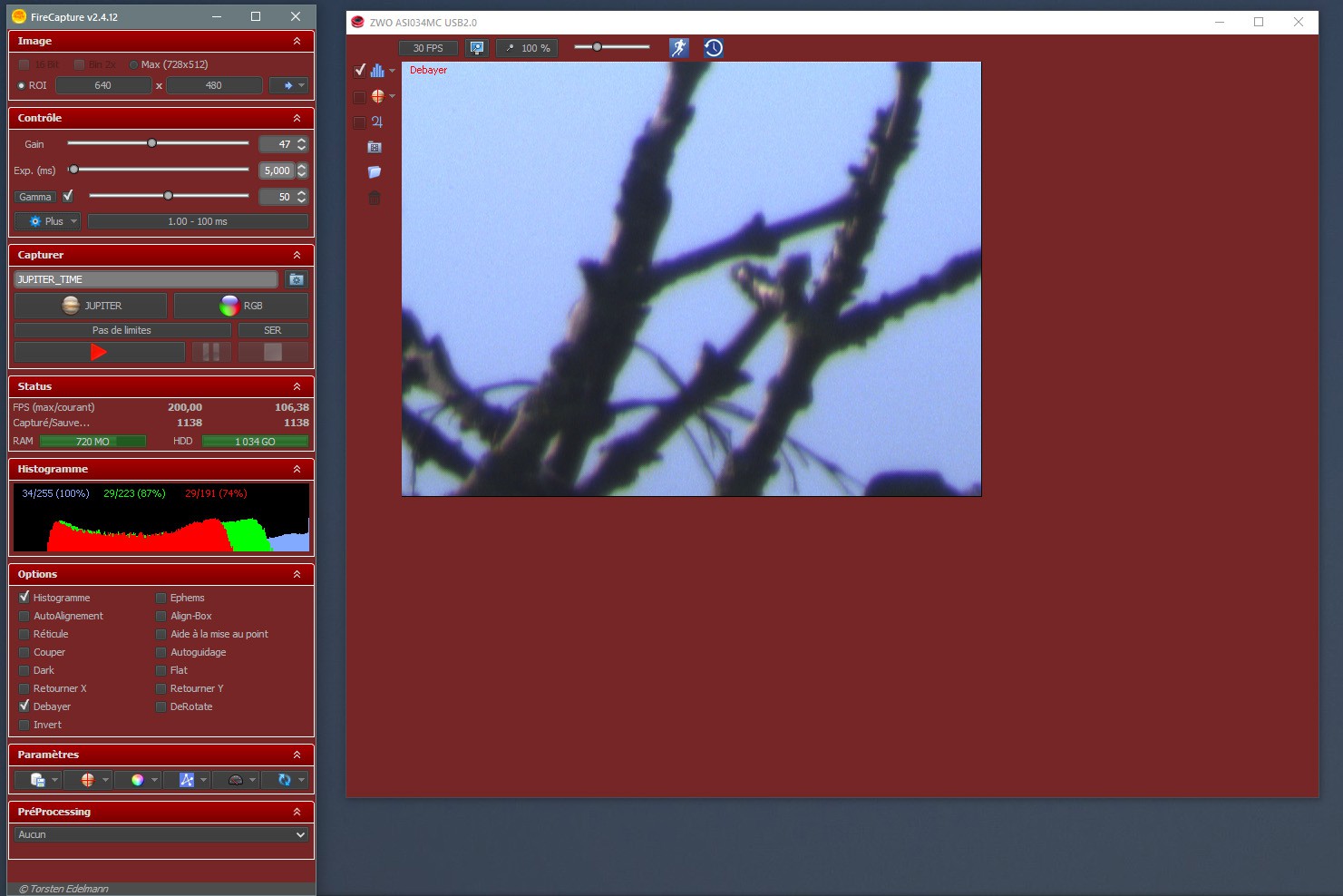This screenshot has width=1343, height=896.
Task: Enable the AutoAlignement option
Action: click(x=24, y=616)
